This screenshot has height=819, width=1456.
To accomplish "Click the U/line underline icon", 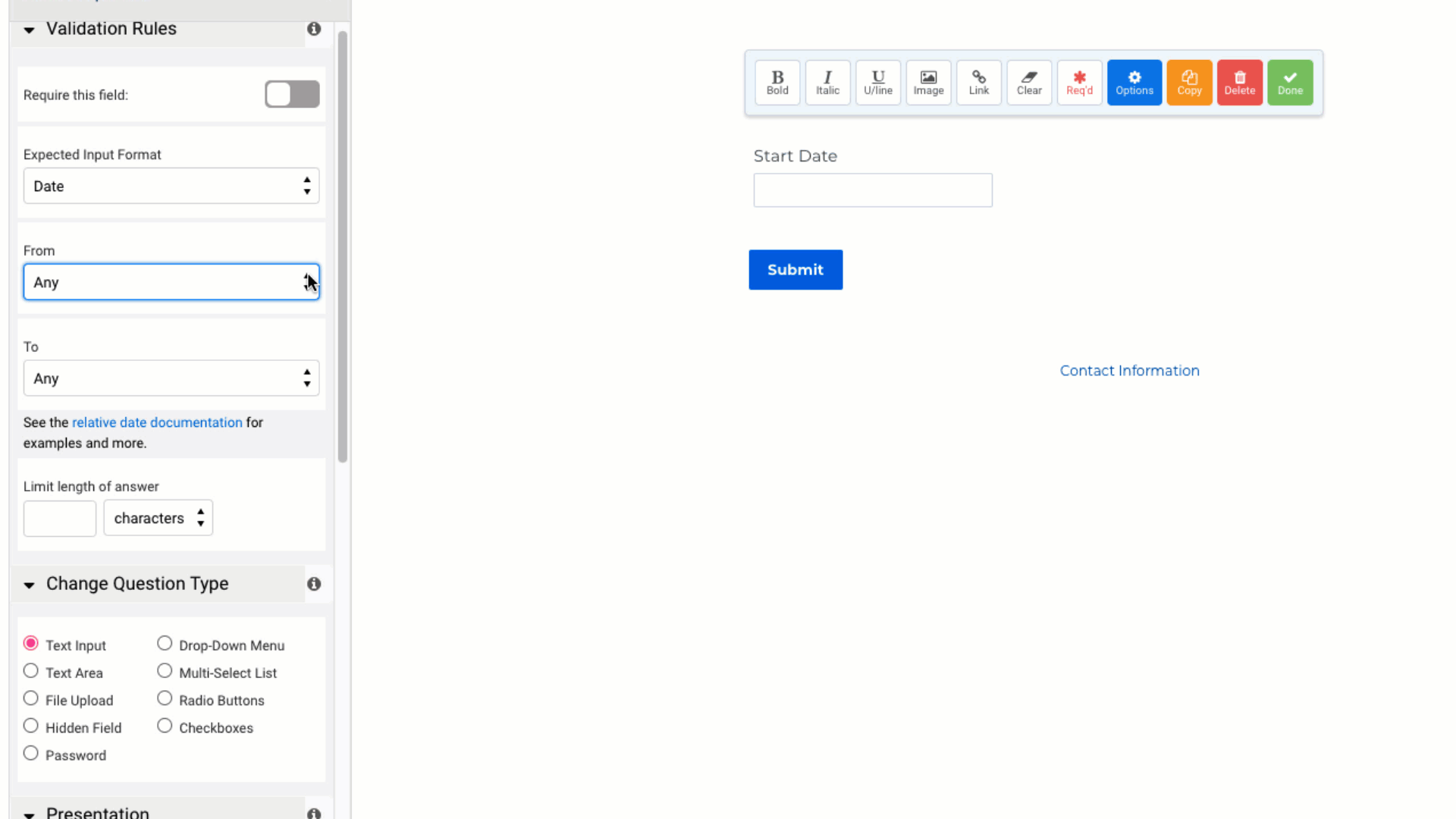I will click(x=878, y=82).
